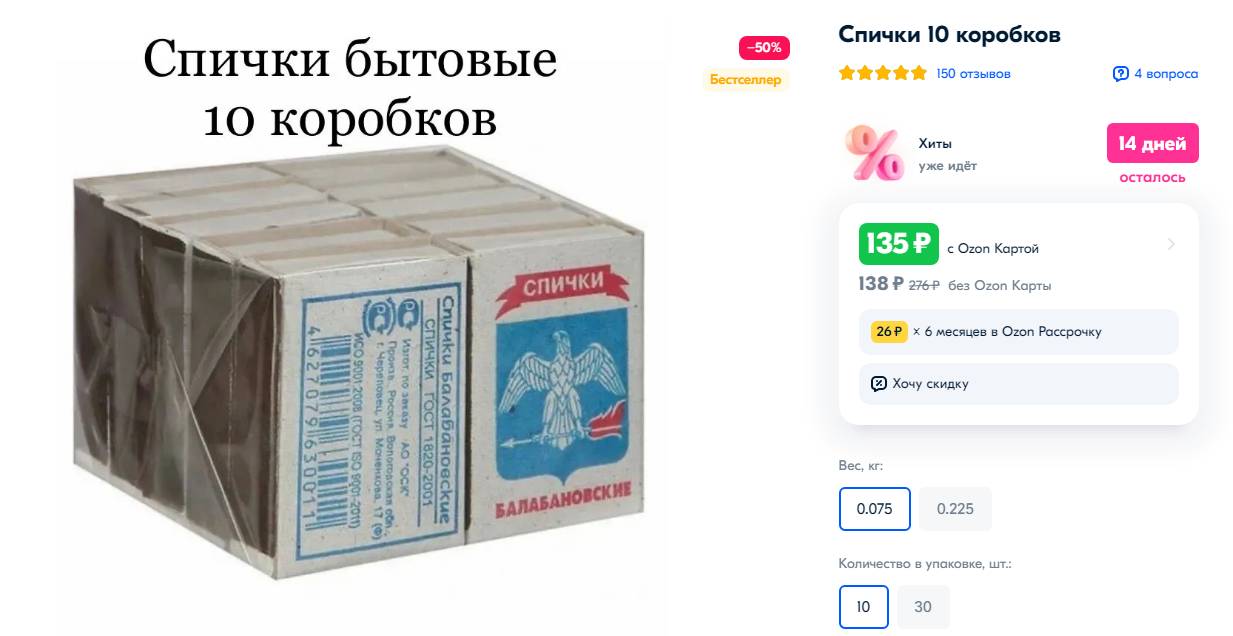Open Ozon Рассрочку 6 months option
1233x636 pixels.
[1018, 331]
